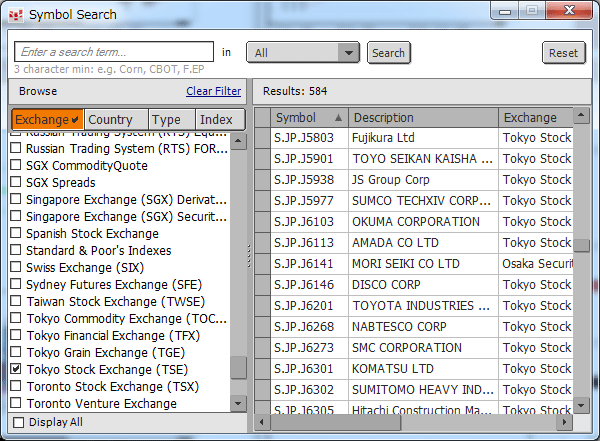Click the S.JP.J6201 symbol cell
Viewport: 600px width, 441px height.
pyautogui.click(x=309, y=306)
